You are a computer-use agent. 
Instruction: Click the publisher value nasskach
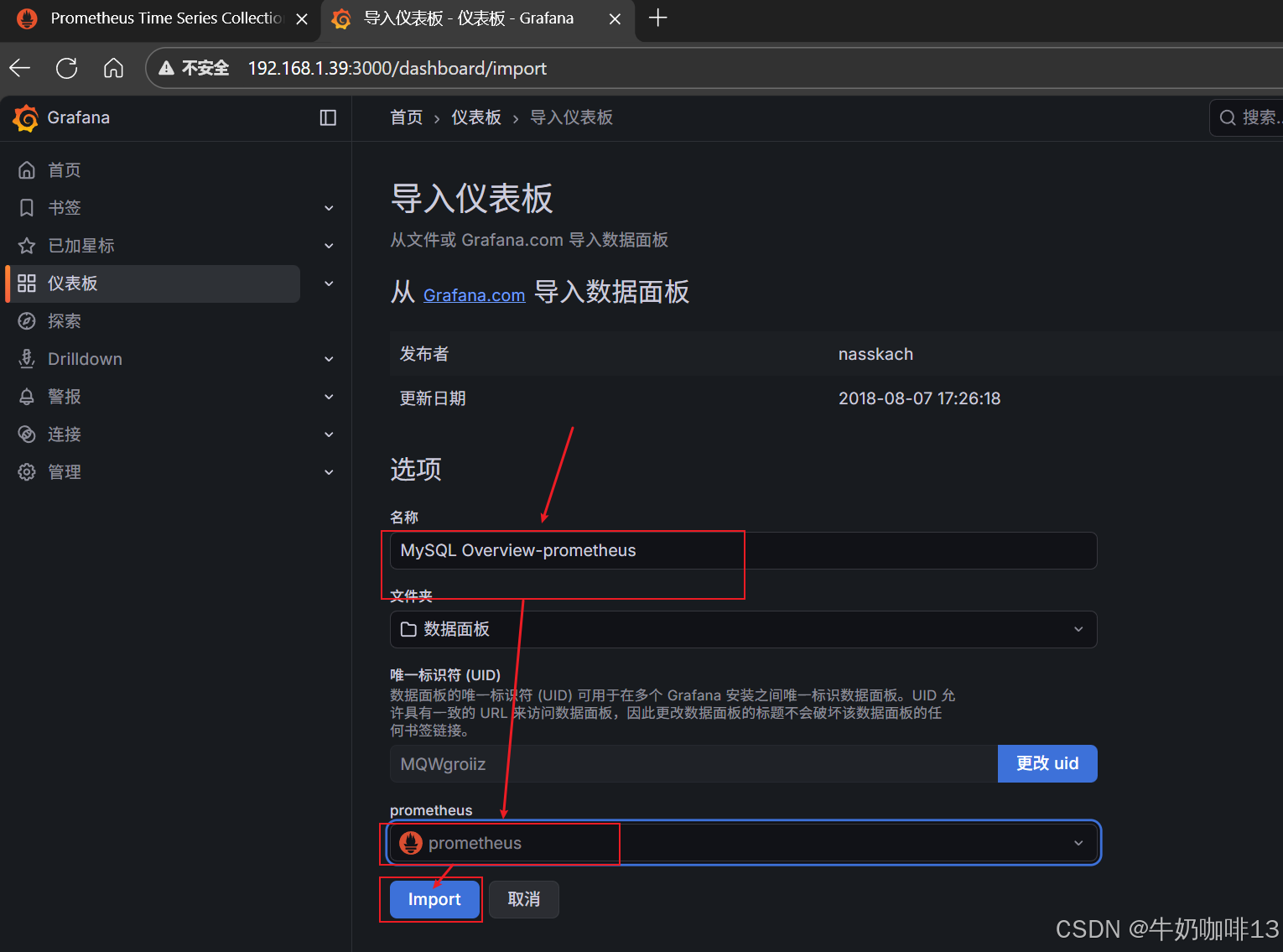(x=875, y=354)
